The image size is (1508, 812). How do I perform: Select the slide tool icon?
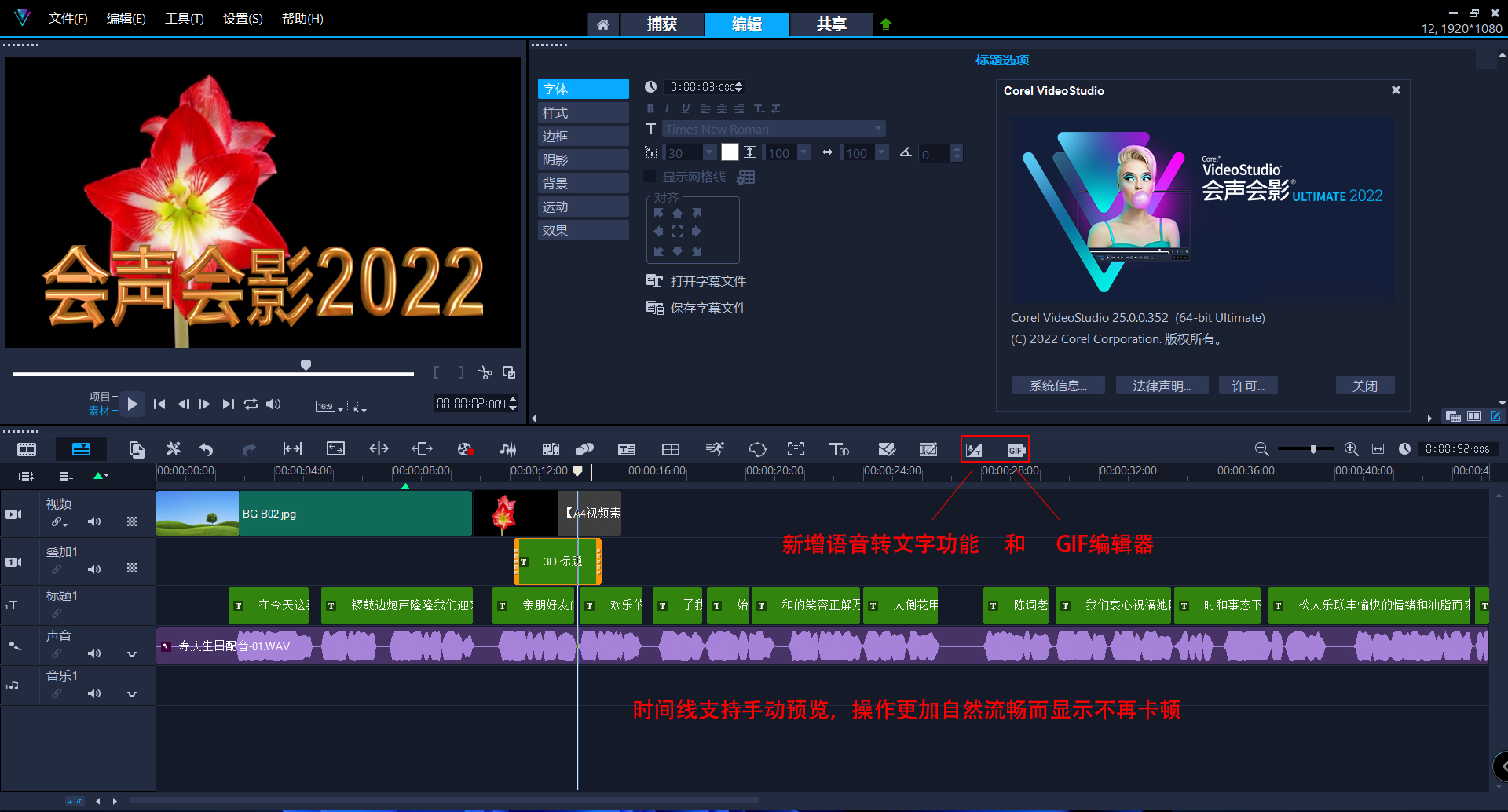[x=422, y=448]
